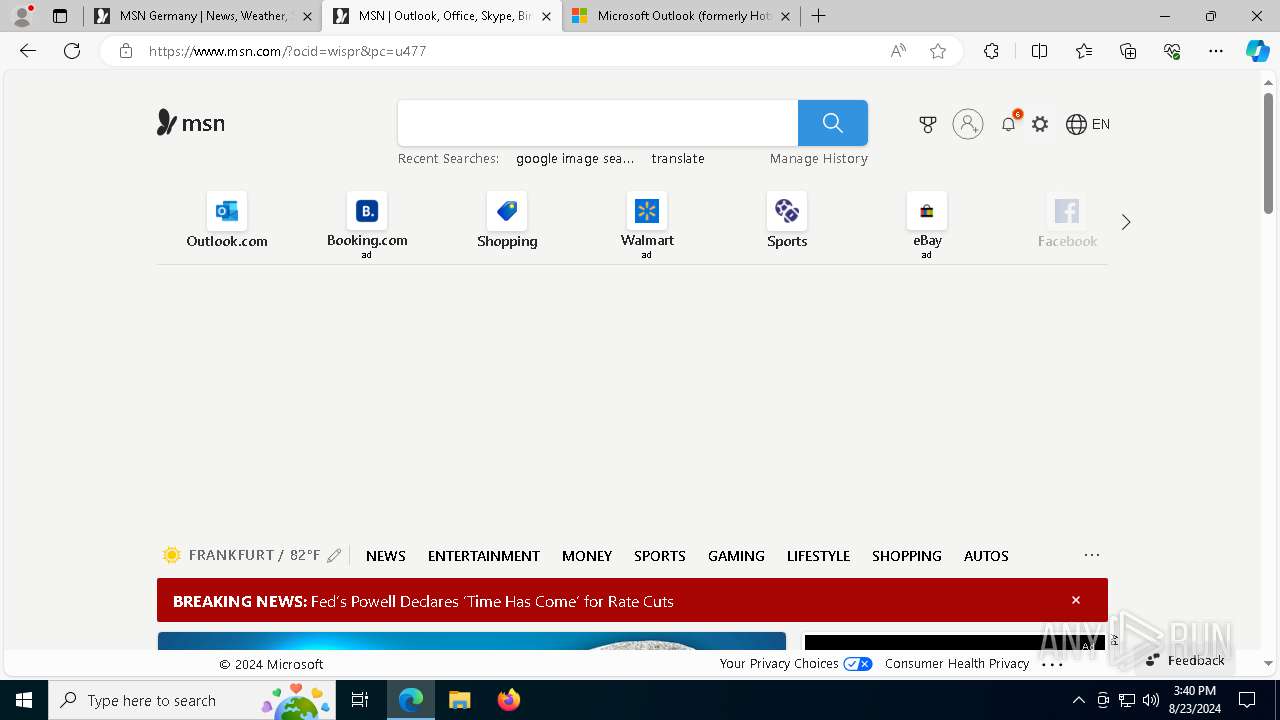1280x720 pixels.
Task: Click the address bar URL
Action: [288, 51]
